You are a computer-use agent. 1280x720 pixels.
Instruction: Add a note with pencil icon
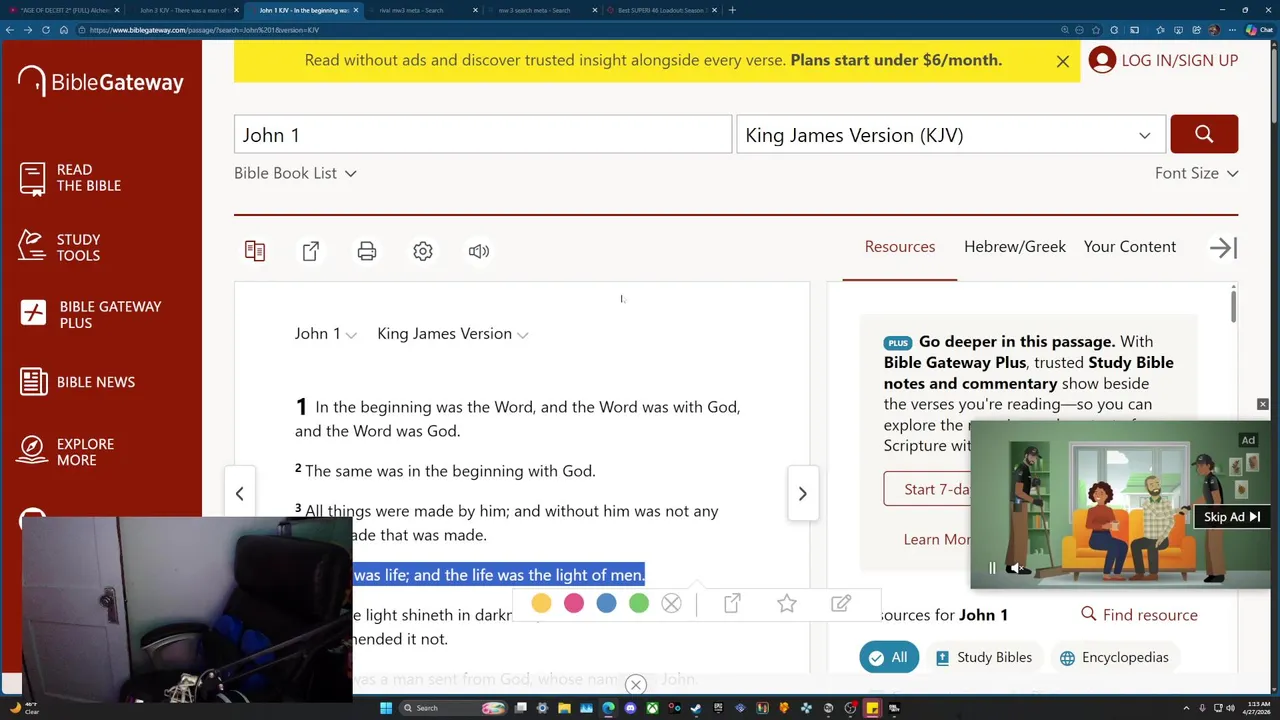point(841,603)
